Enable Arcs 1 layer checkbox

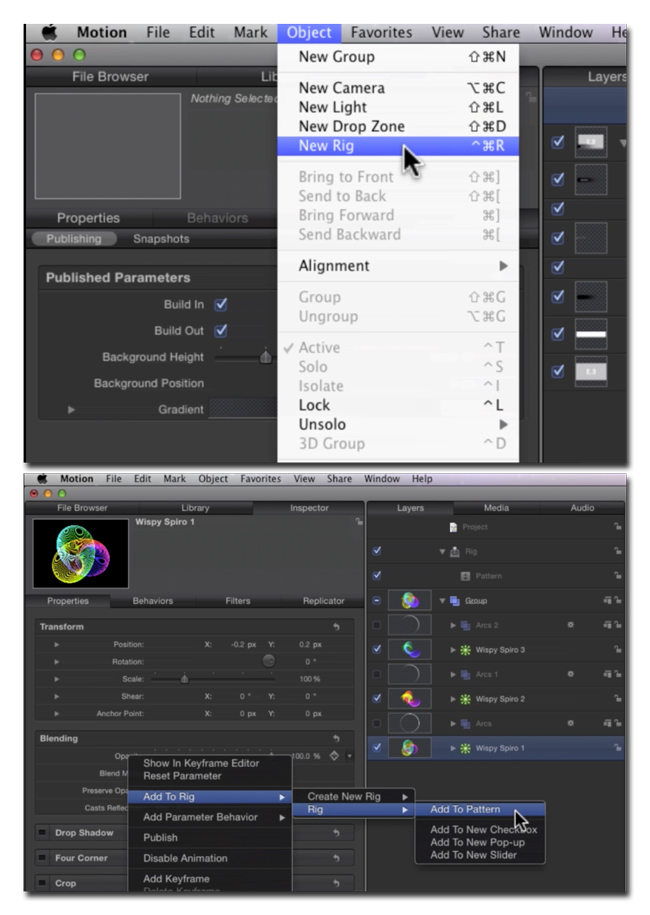coord(377,674)
